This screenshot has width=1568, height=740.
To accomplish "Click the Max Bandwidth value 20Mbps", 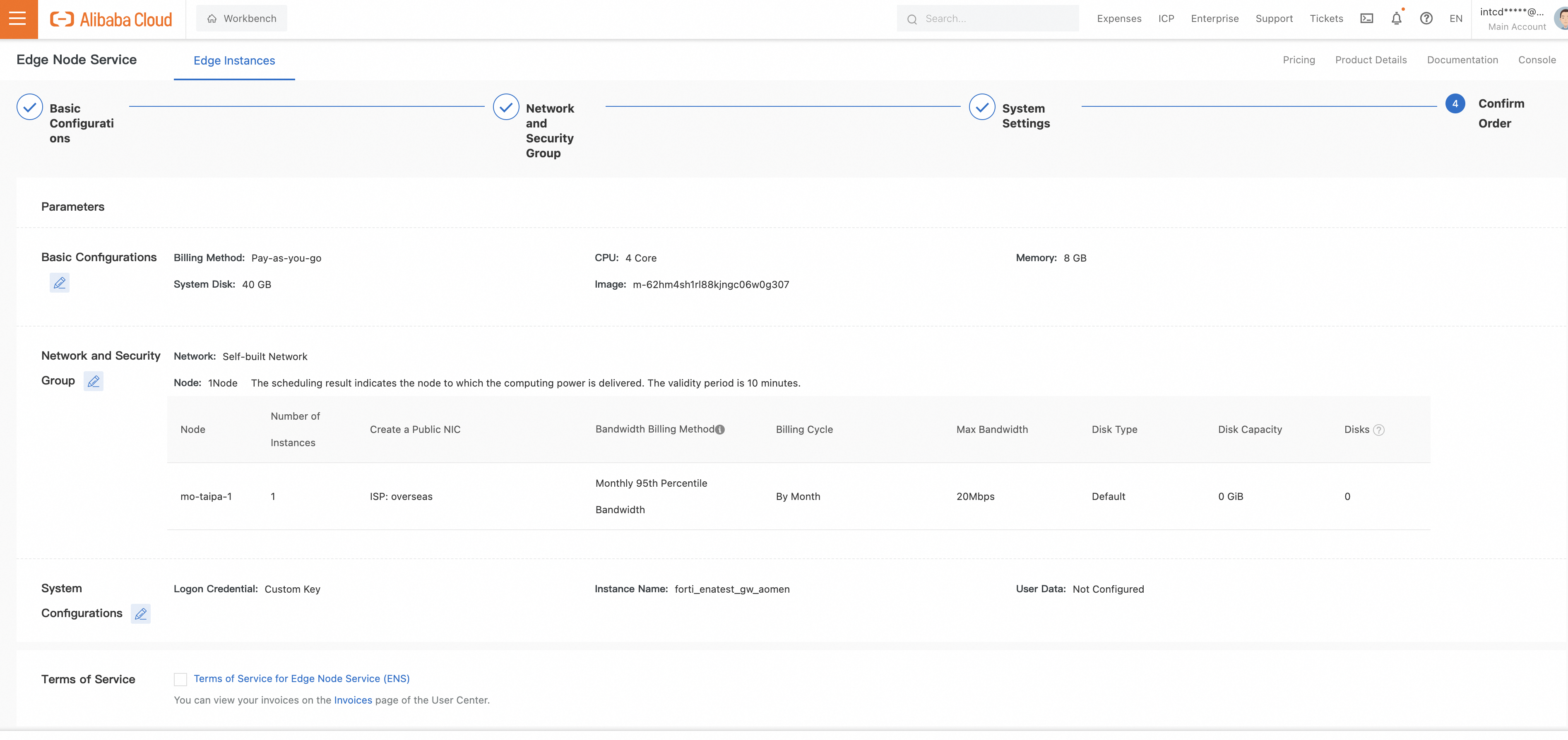I will point(975,497).
